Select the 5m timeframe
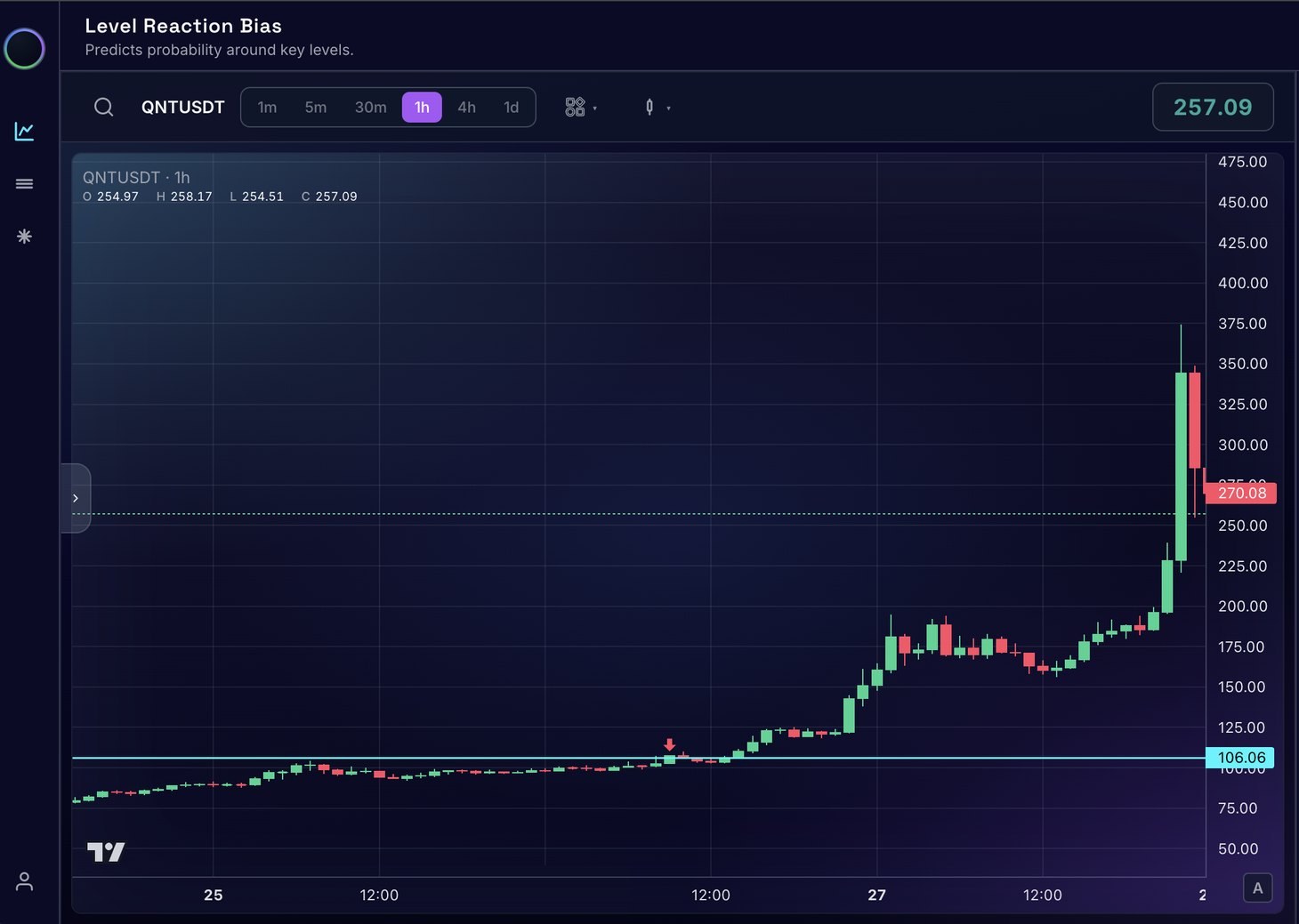This screenshot has width=1299, height=924. click(x=316, y=108)
